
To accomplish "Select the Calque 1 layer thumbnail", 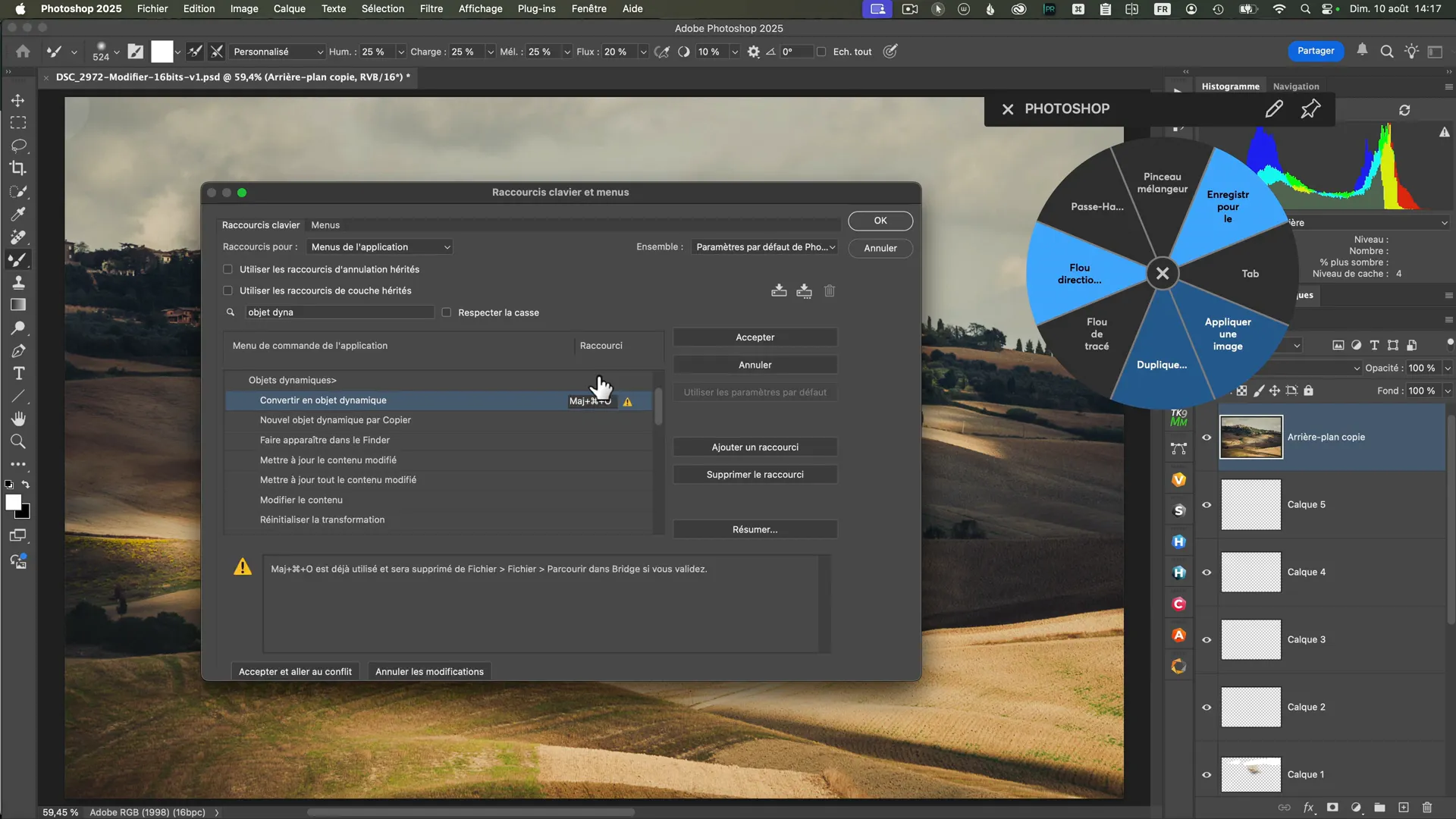I will click(1251, 774).
